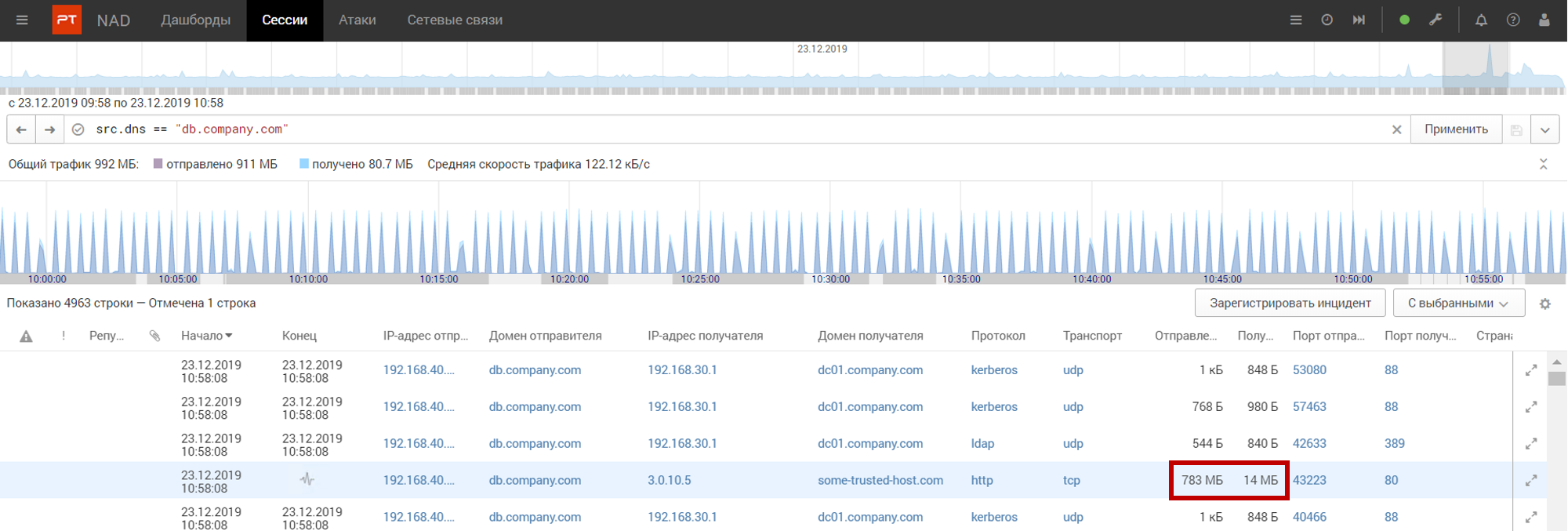
Task: Toggle the received traffic legend swatch
Action: pos(304,164)
